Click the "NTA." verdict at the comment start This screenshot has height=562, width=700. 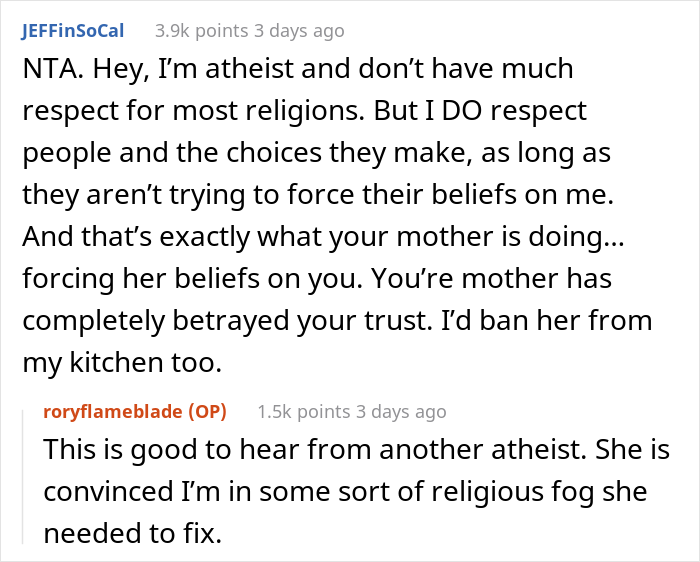48,70
